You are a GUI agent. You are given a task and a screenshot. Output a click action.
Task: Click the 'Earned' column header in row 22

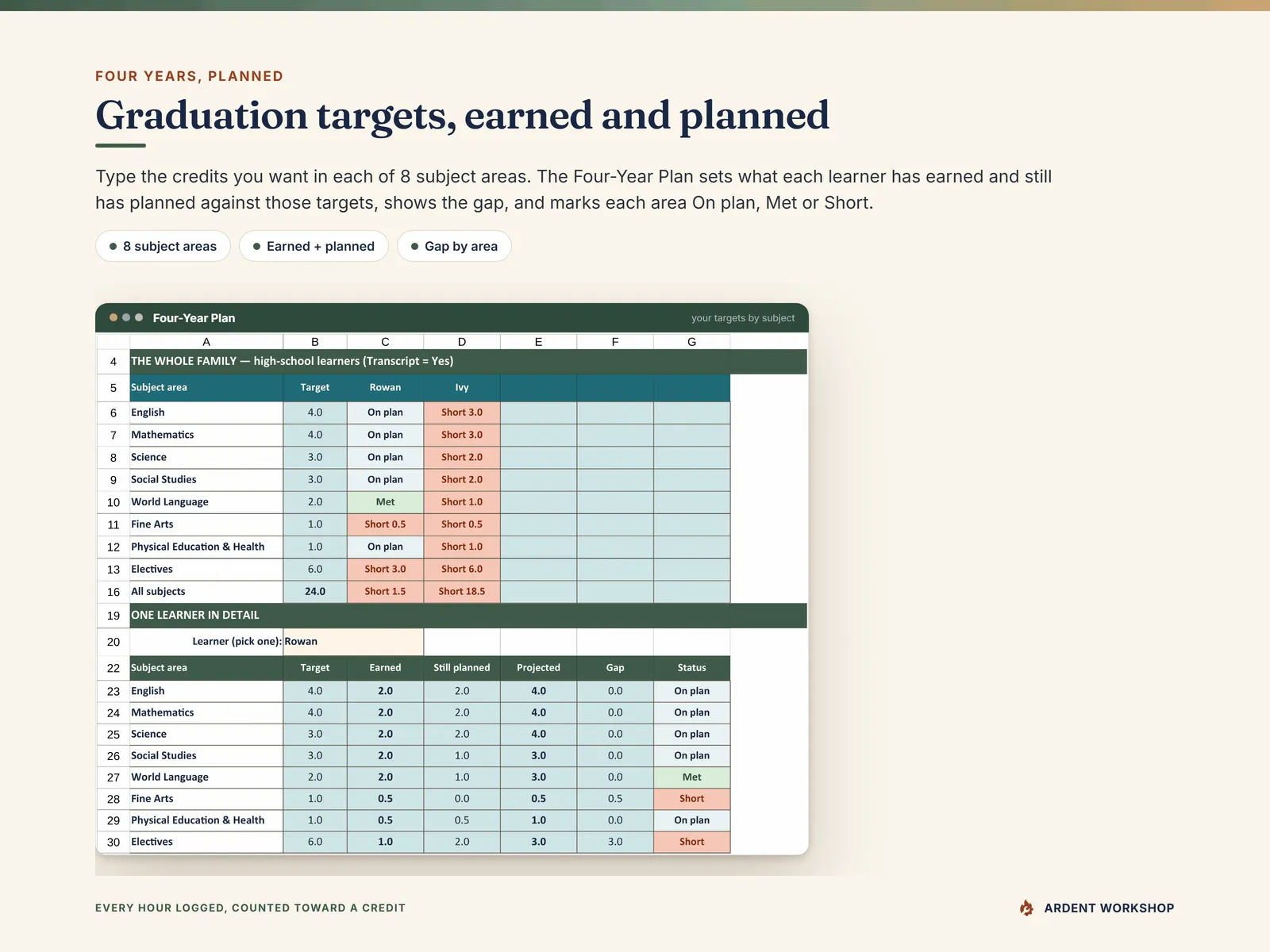(385, 668)
